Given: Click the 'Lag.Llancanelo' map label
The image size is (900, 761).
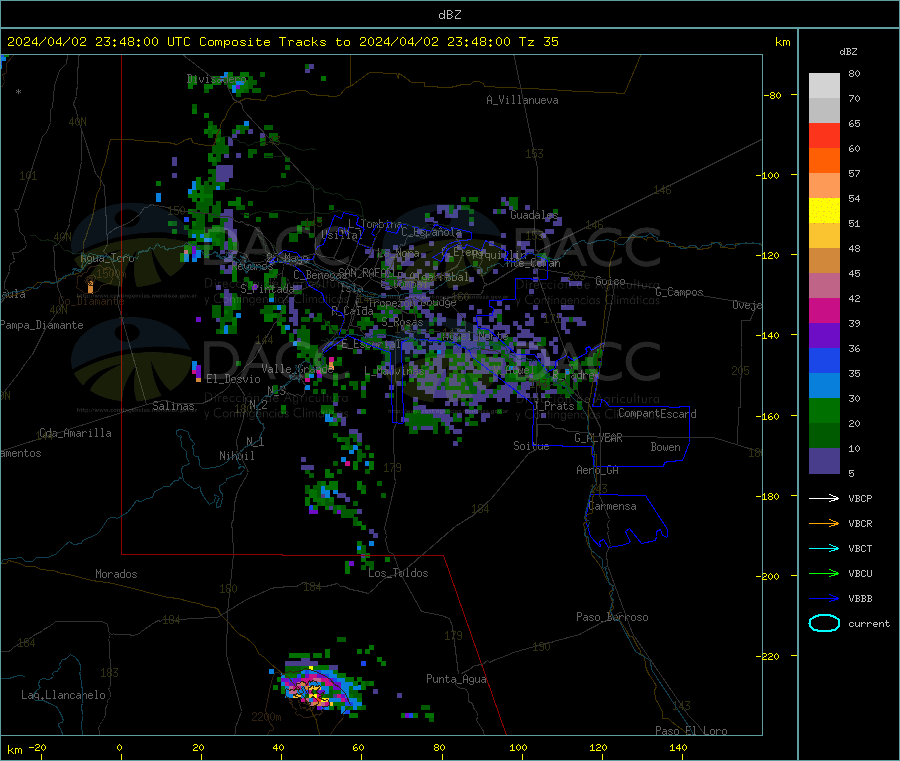Looking at the screenshot, I should tap(63, 695).
